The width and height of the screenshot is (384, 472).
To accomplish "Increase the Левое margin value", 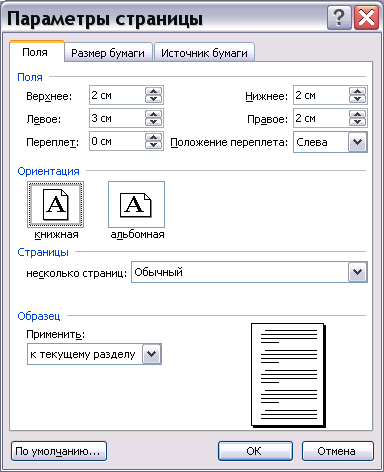I will coord(153,114).
